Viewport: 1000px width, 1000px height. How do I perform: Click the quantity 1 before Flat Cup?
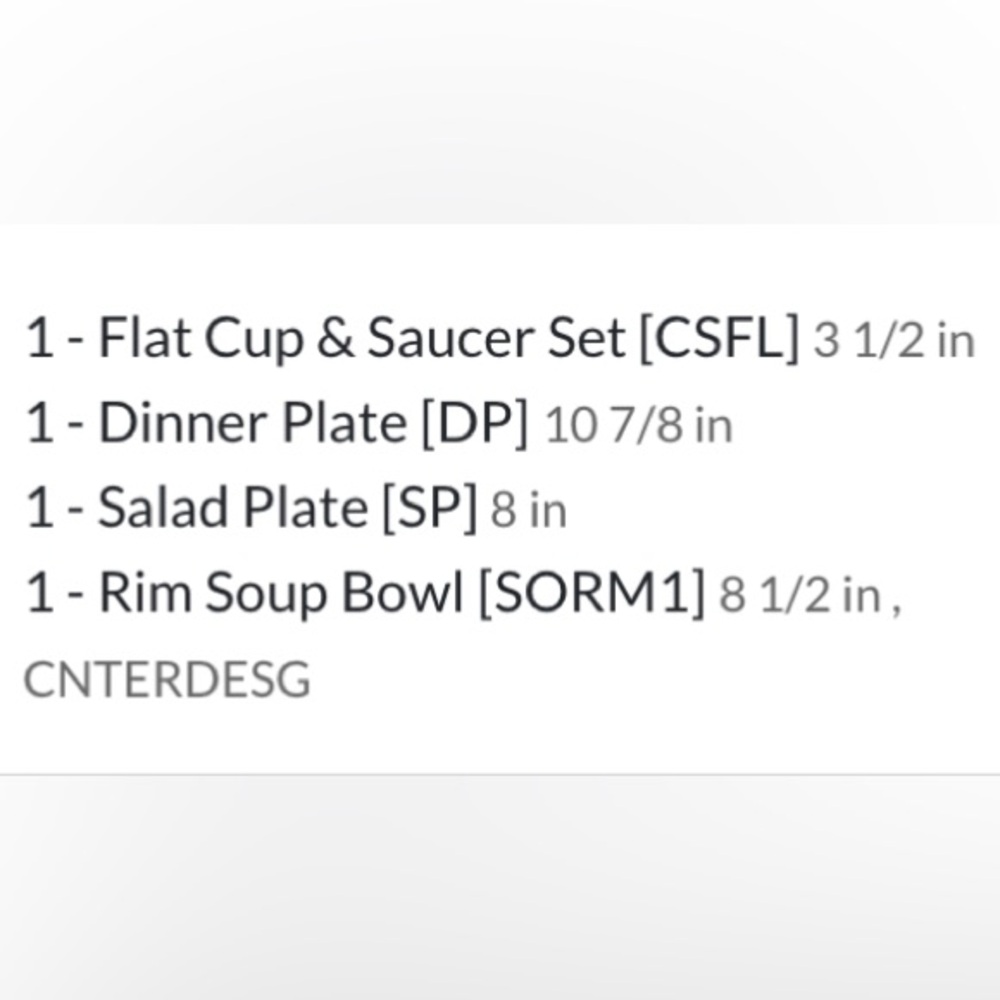(39, 339)
